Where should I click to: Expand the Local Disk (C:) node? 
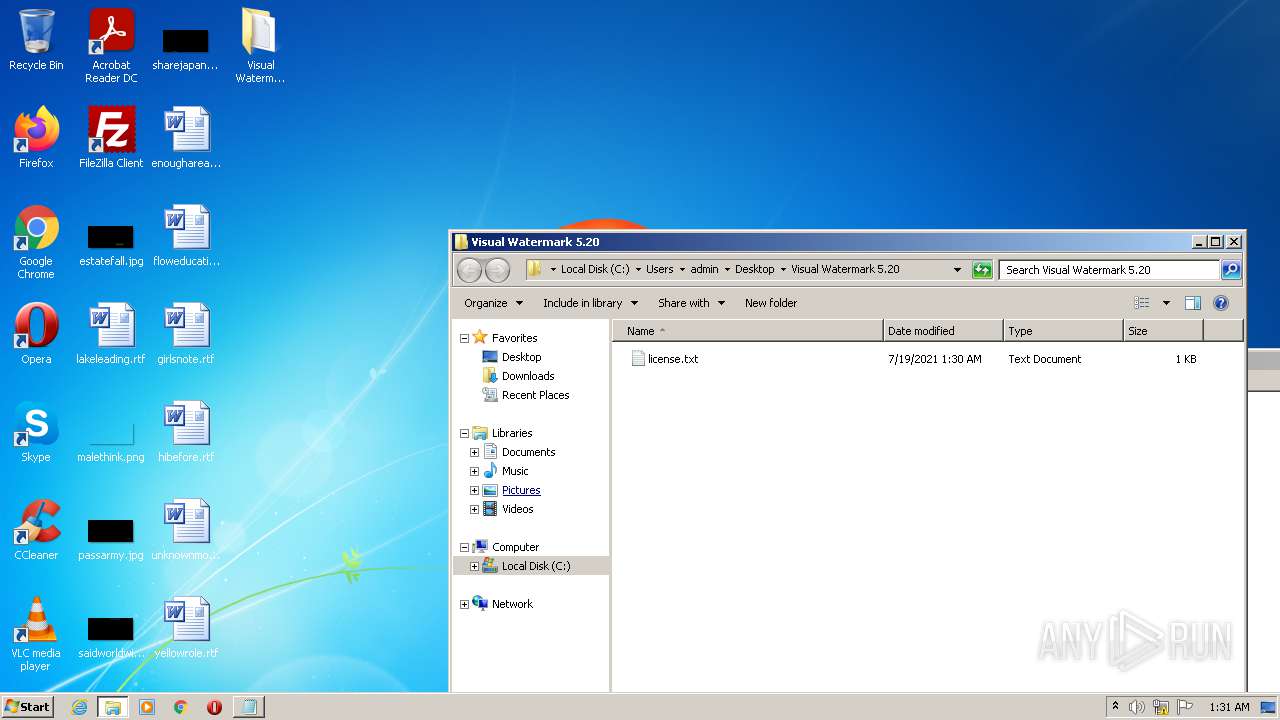pyautogui.click(x=474, y=566)
